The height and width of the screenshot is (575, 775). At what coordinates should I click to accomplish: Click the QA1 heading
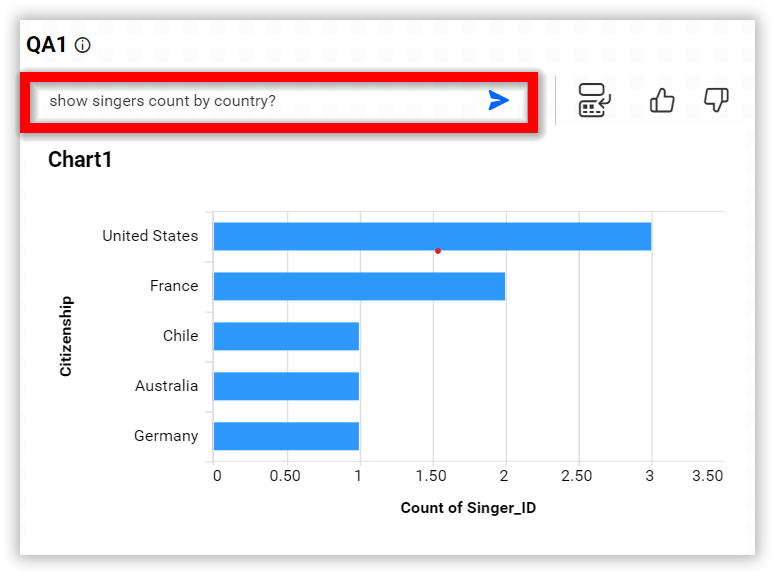46,45
